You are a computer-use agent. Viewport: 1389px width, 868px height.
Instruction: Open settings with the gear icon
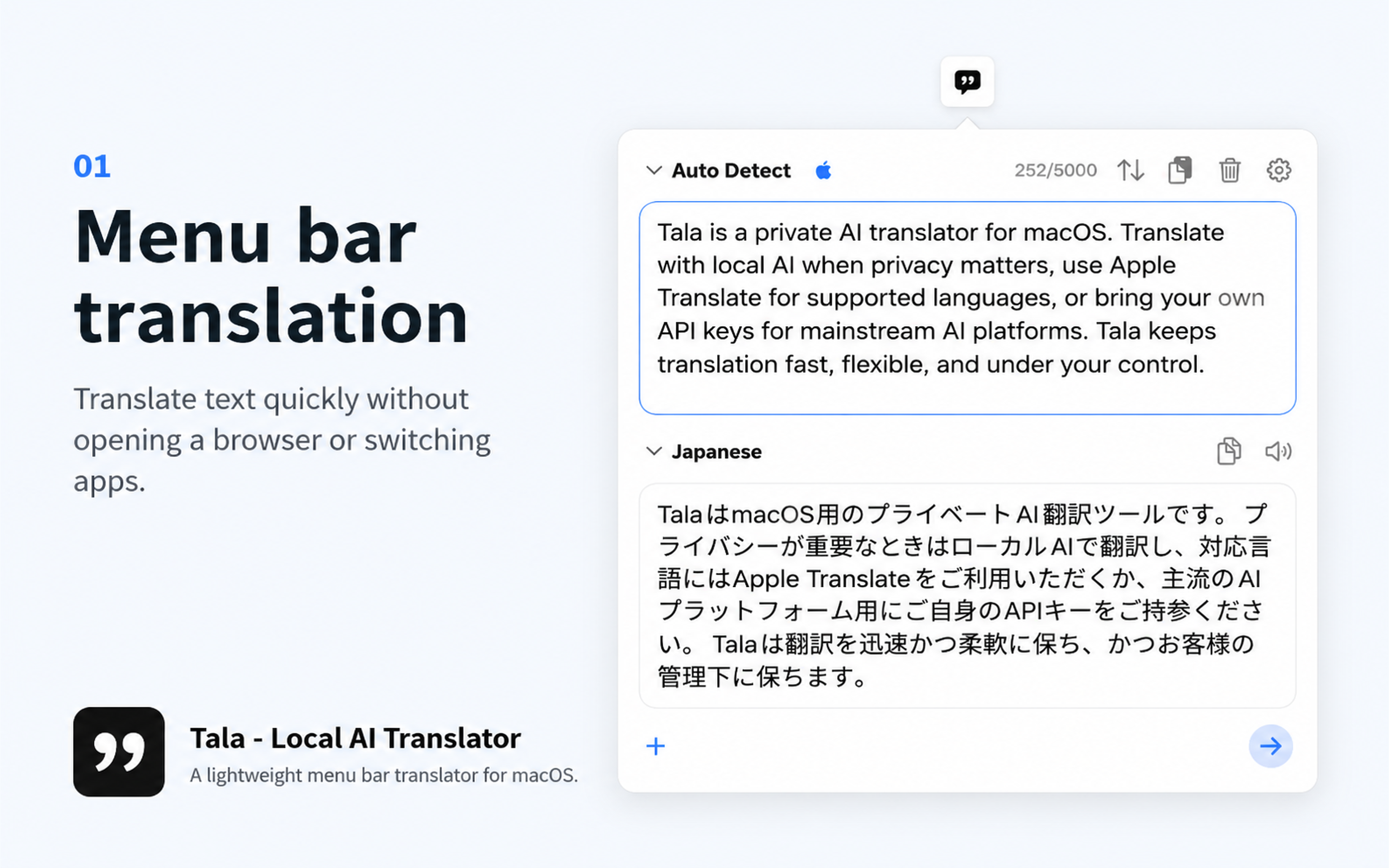pyautogui.click(x=1279, y=171)
